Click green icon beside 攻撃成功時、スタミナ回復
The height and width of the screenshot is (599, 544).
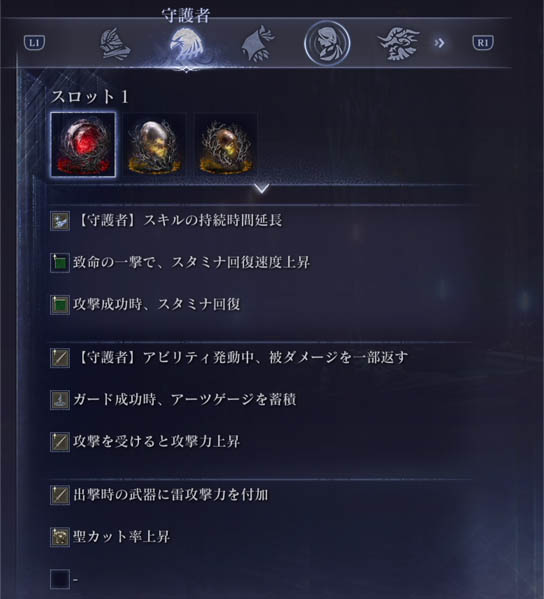click(60, 305)
